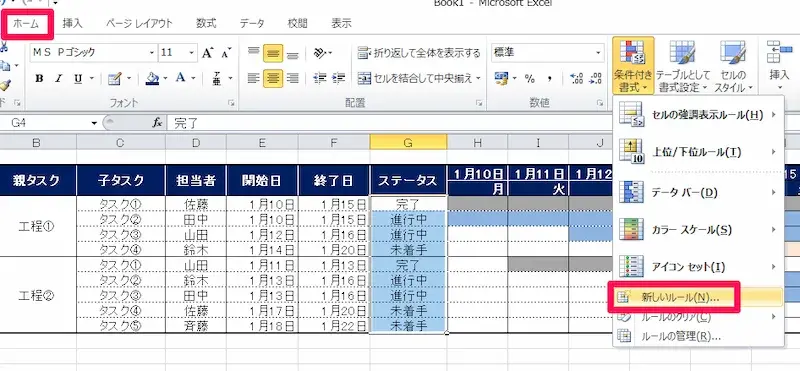Click the format painter brush icon
Screen dimensions: 800x371
pos(5,84)
